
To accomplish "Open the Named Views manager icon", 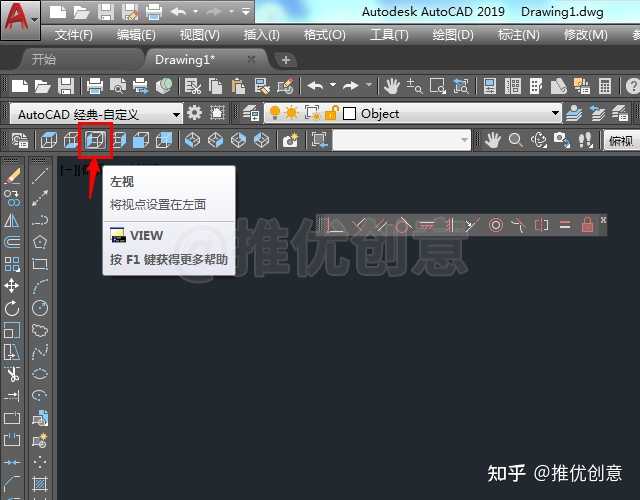I will [19, 140].
